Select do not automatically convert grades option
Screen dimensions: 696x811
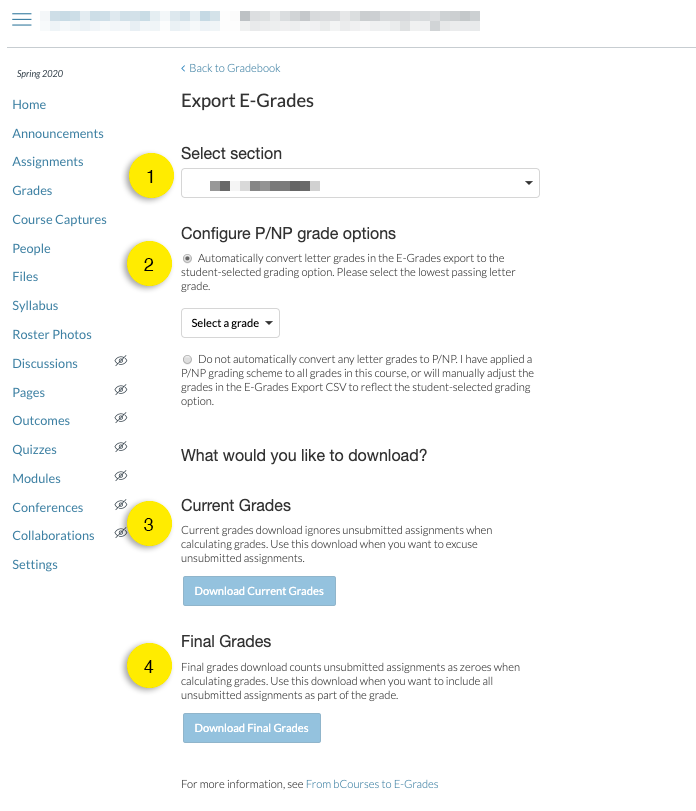tap(187, 359)
